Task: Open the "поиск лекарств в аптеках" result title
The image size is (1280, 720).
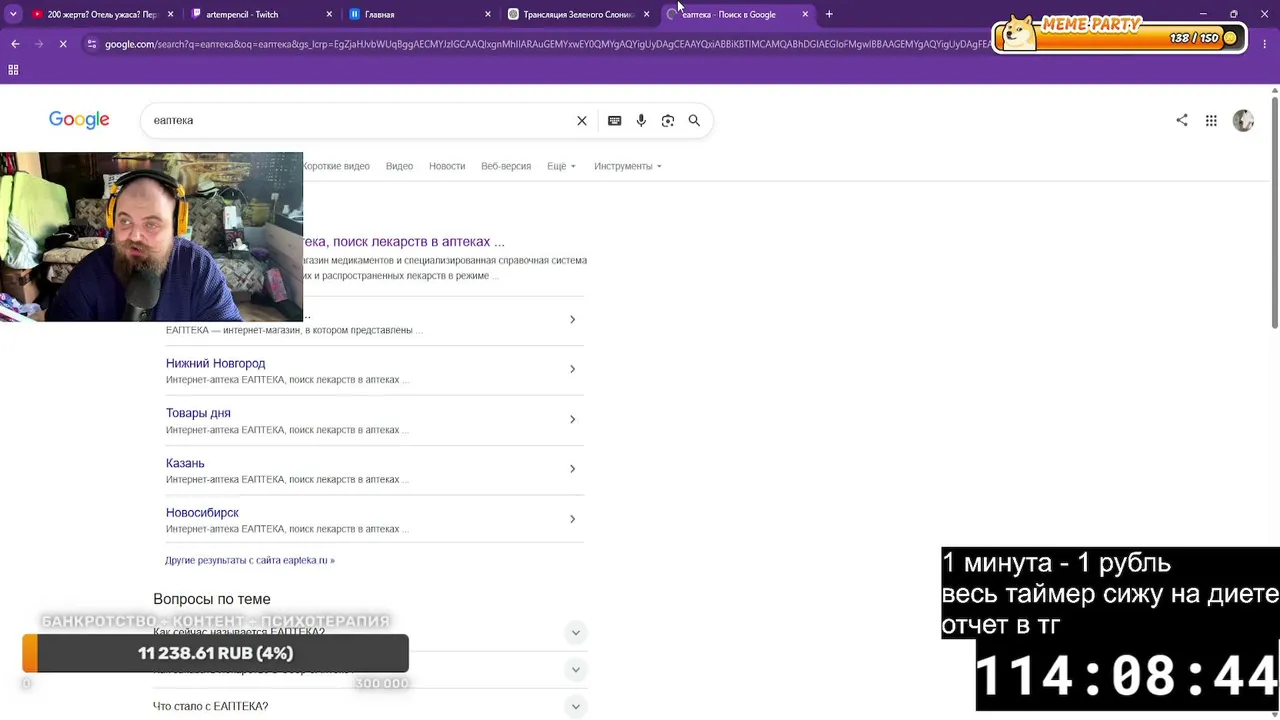Action: [404, 242]
